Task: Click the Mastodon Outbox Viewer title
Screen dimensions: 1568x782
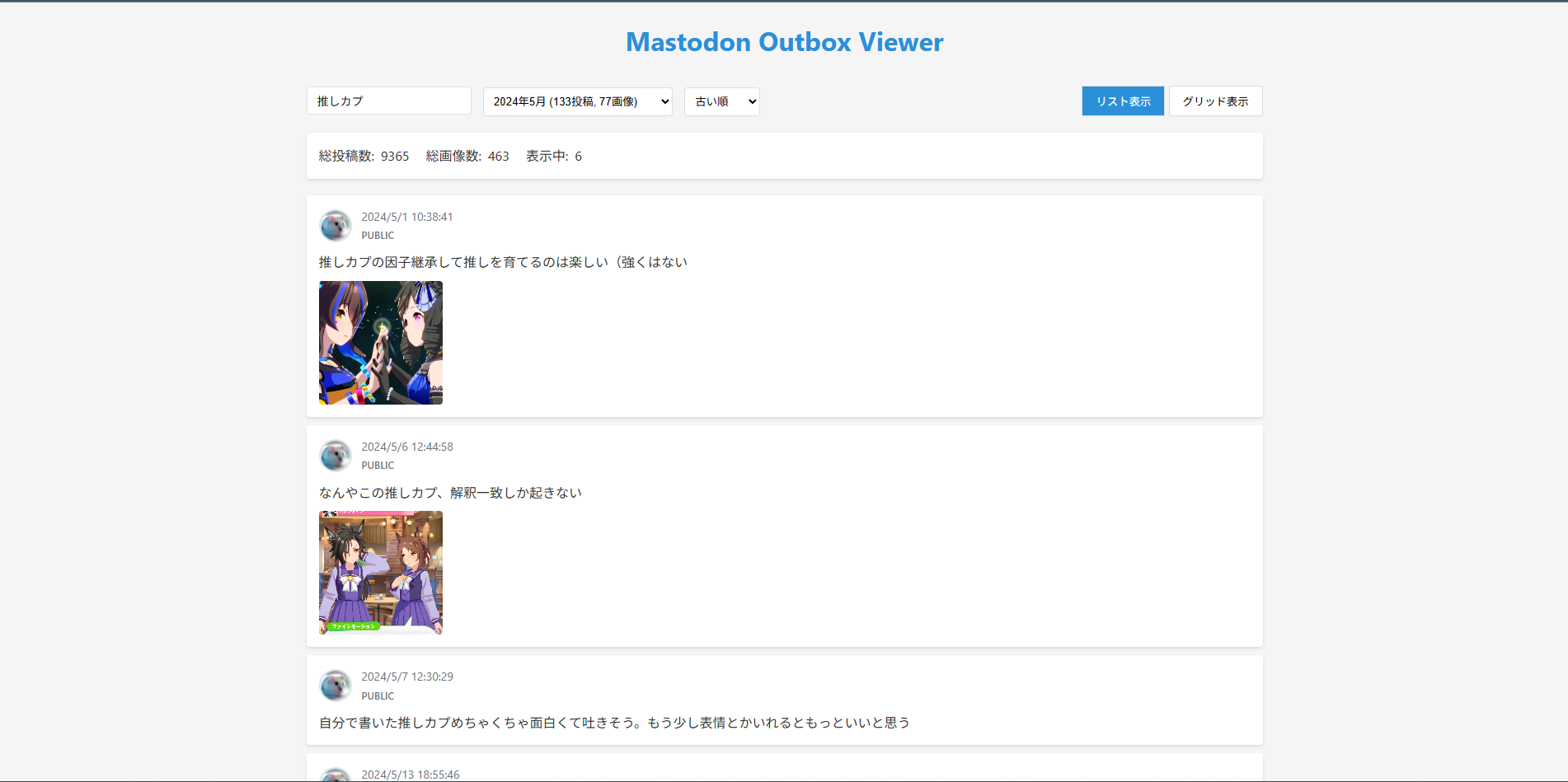Action: pos(784,42)
